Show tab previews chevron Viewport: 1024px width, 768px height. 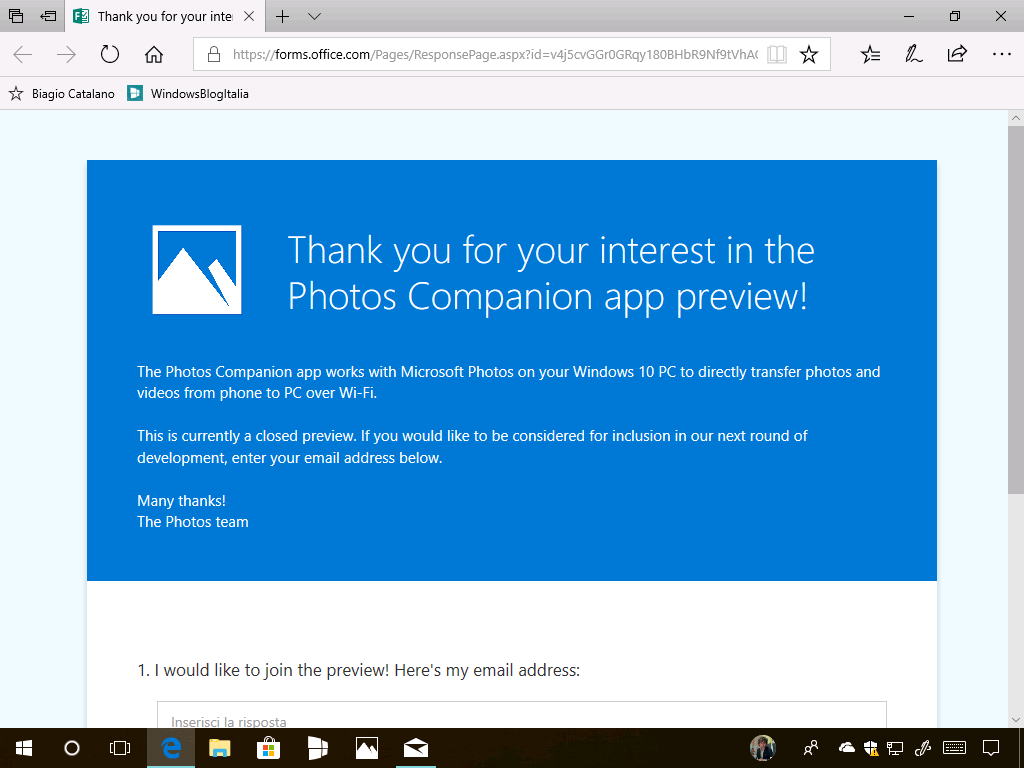click(x=314, y=16)
